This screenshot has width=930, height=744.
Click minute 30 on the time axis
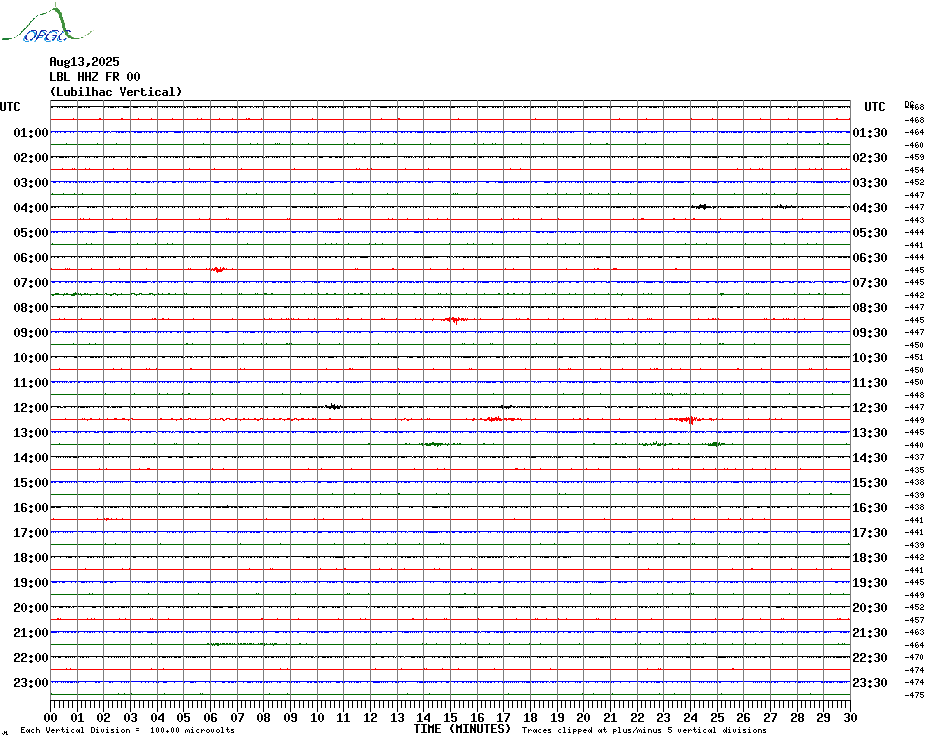tap(850, 717)
